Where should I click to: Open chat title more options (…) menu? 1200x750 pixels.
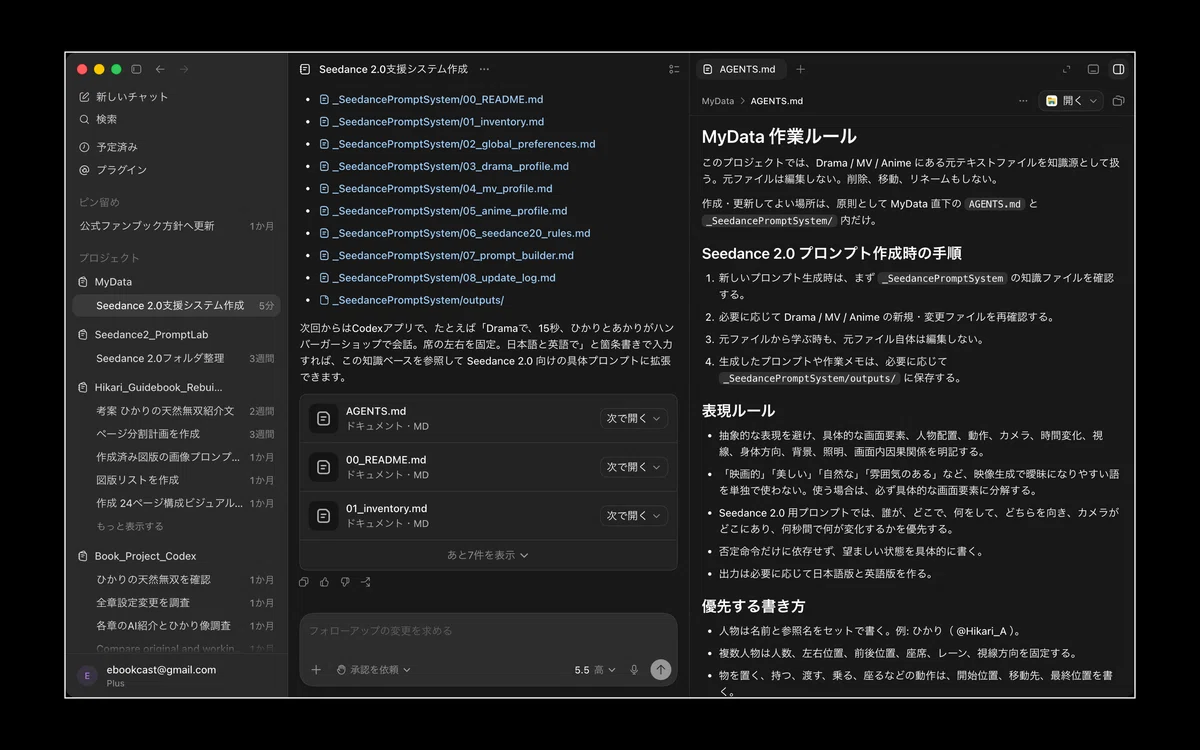click(484, 69)
